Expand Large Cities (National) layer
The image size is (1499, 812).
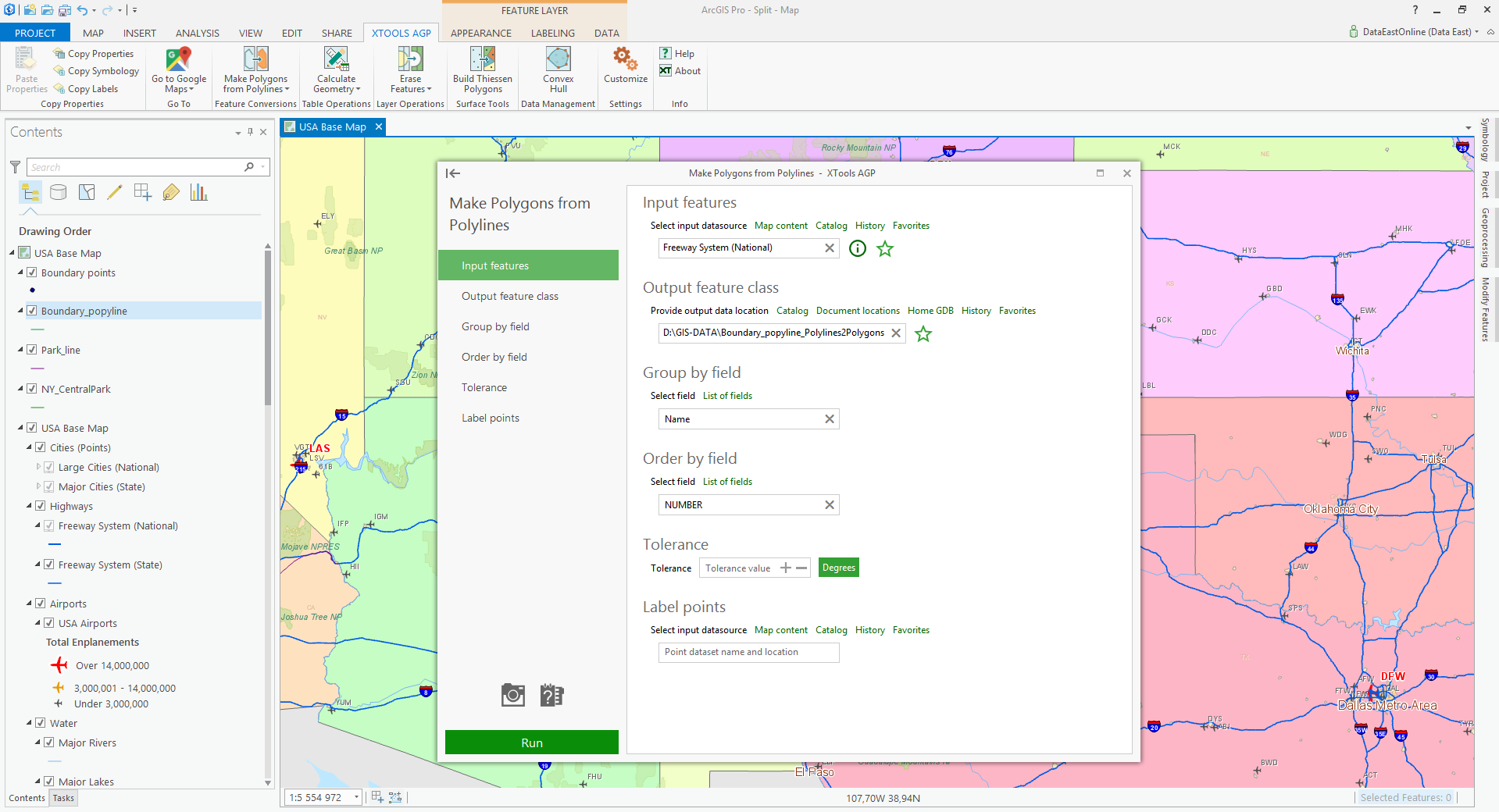(38, 467)
